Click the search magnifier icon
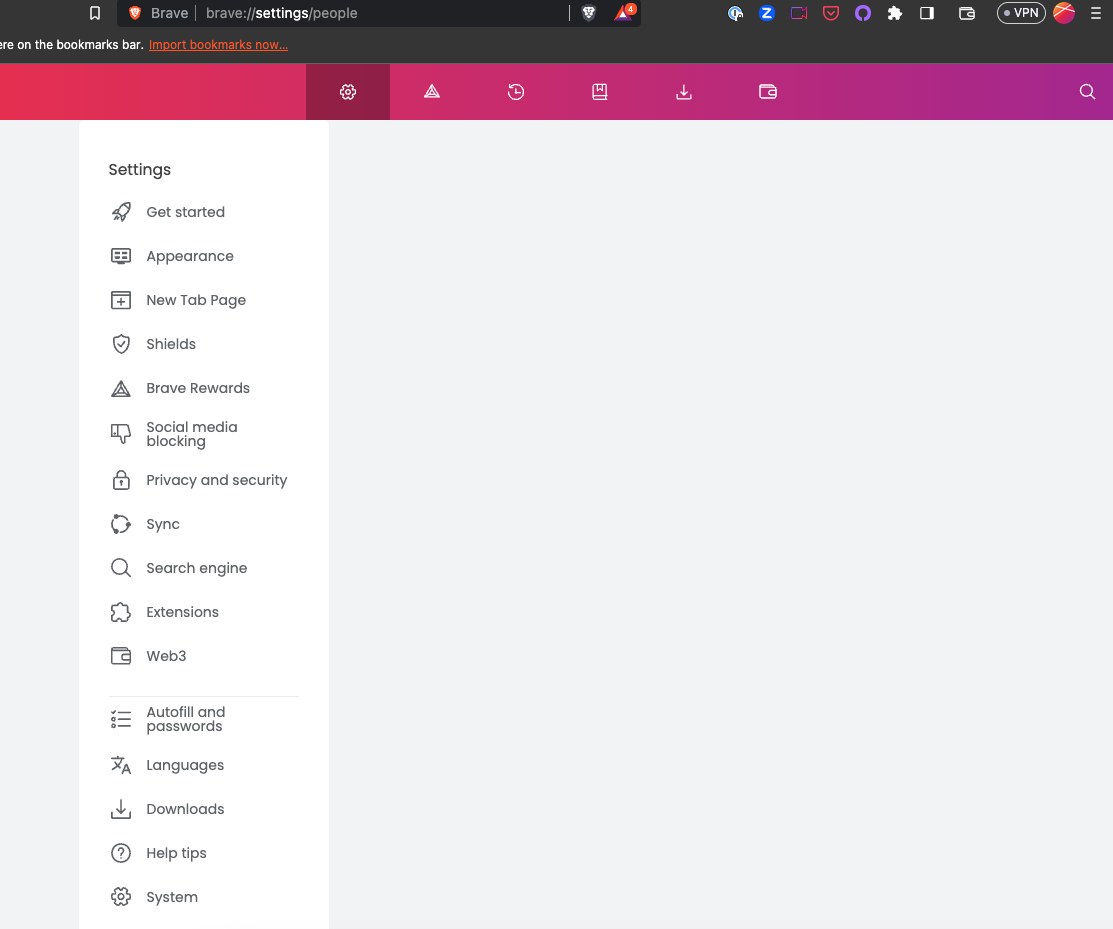1113x929 pixels. [x=1087, y=91]
